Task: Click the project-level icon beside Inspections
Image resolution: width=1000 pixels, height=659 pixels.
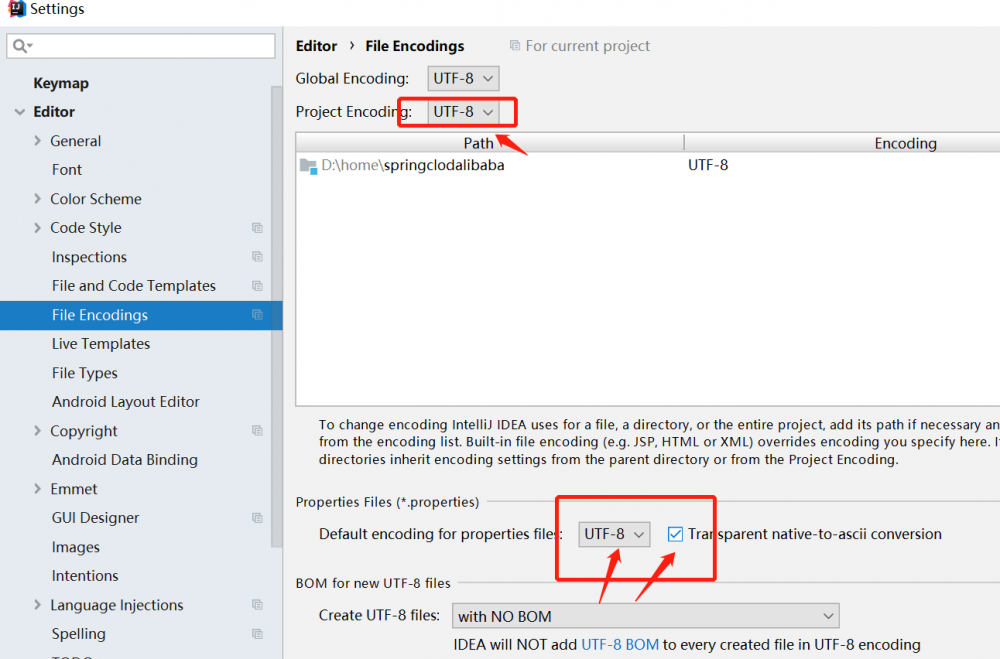Action: [x=257, y=256]
